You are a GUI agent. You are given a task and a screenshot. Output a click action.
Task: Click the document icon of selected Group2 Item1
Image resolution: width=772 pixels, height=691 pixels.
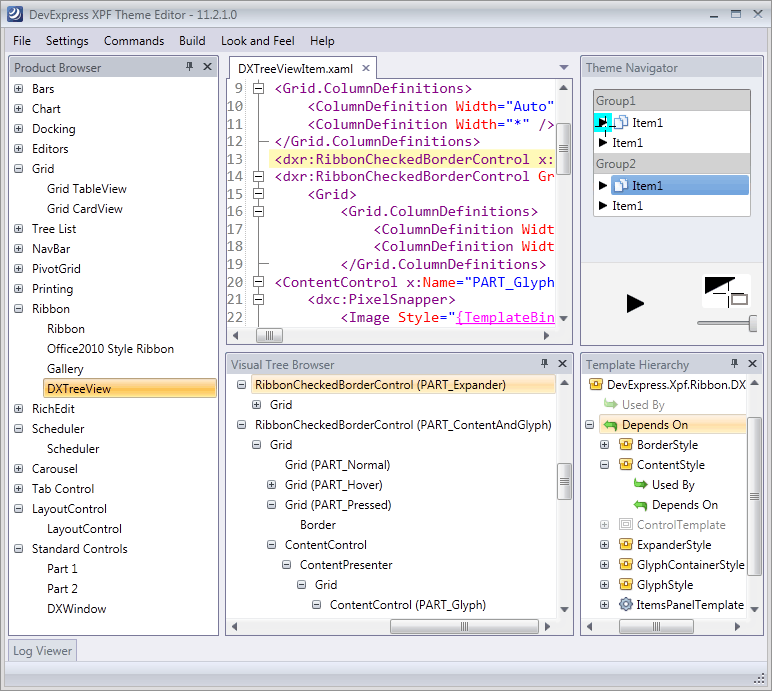pyautogui.click(x=621, y=185)
